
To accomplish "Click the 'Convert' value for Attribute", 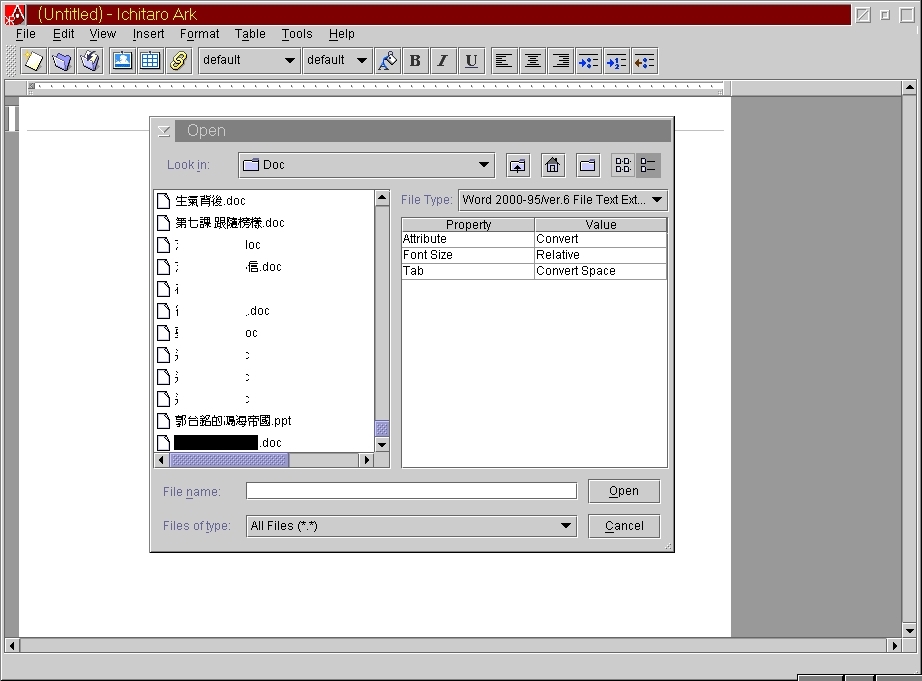I will click(x=601, y=239).
